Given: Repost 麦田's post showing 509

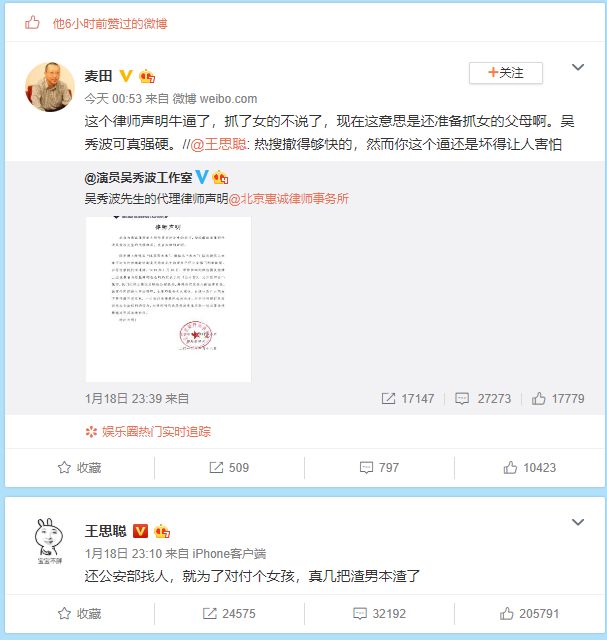Looking at the screenshot, I should click(229, 467).
